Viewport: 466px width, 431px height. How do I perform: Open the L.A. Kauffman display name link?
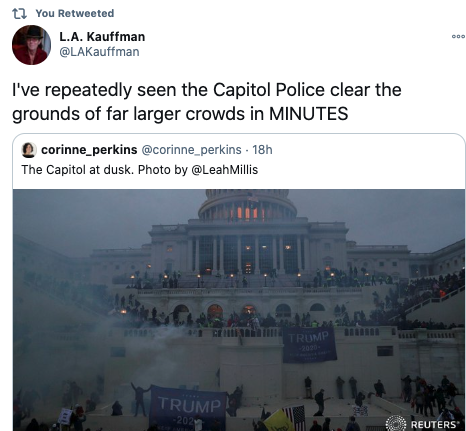pyautogui.click(x=102, y=37)
